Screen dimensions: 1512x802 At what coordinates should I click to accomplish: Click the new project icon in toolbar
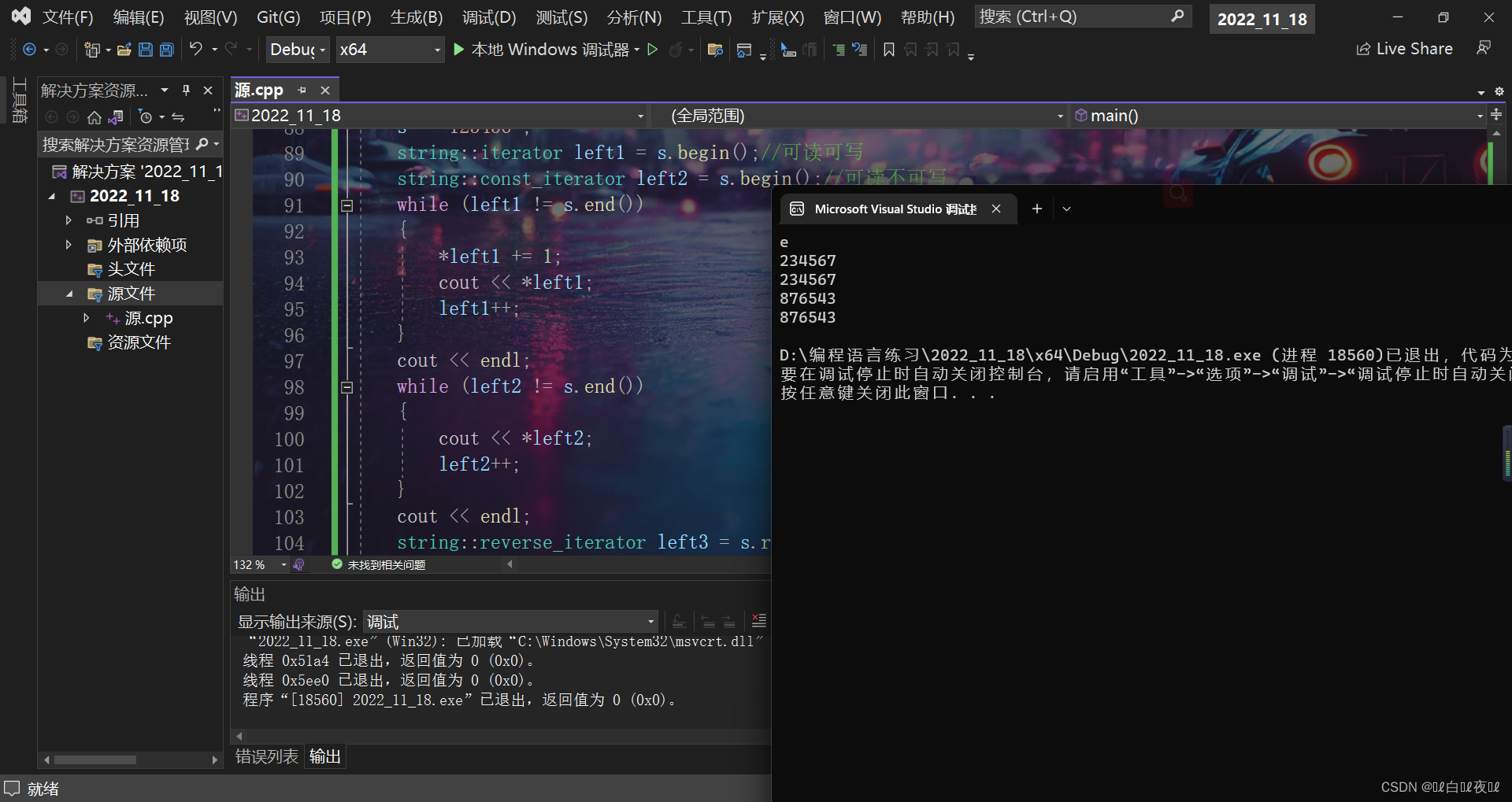point(92,50)
